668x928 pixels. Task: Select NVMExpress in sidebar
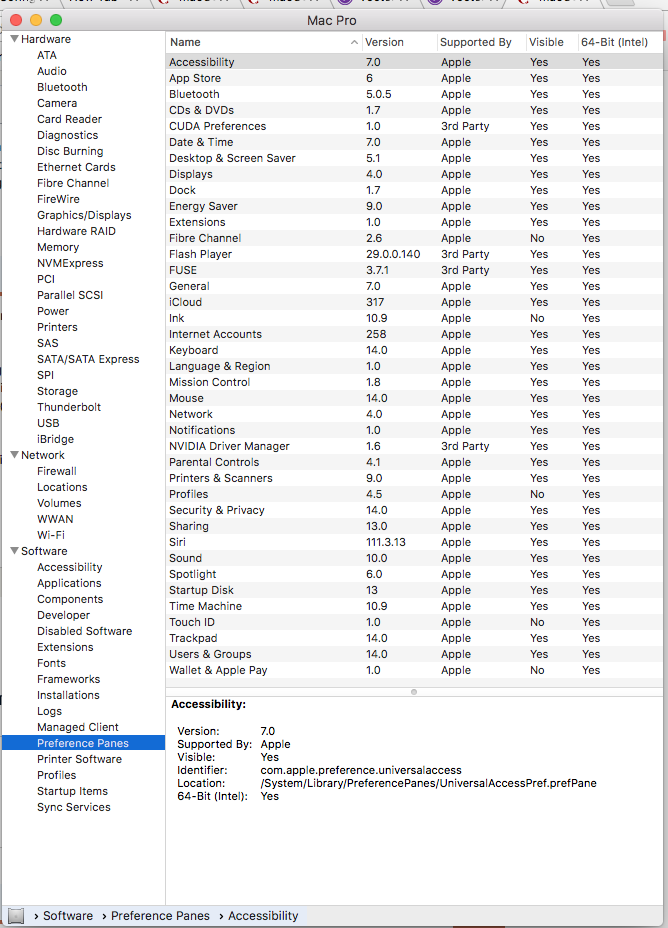pyautogui.click(x=70, y=263)
